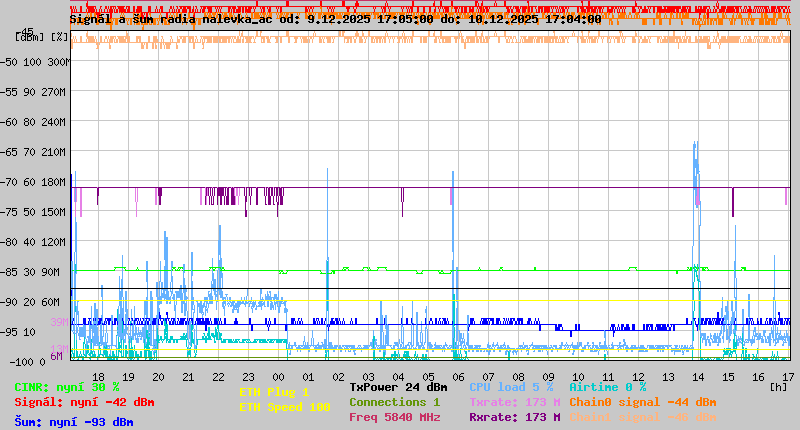Click the '21' hour tick label

click(188, 377)
